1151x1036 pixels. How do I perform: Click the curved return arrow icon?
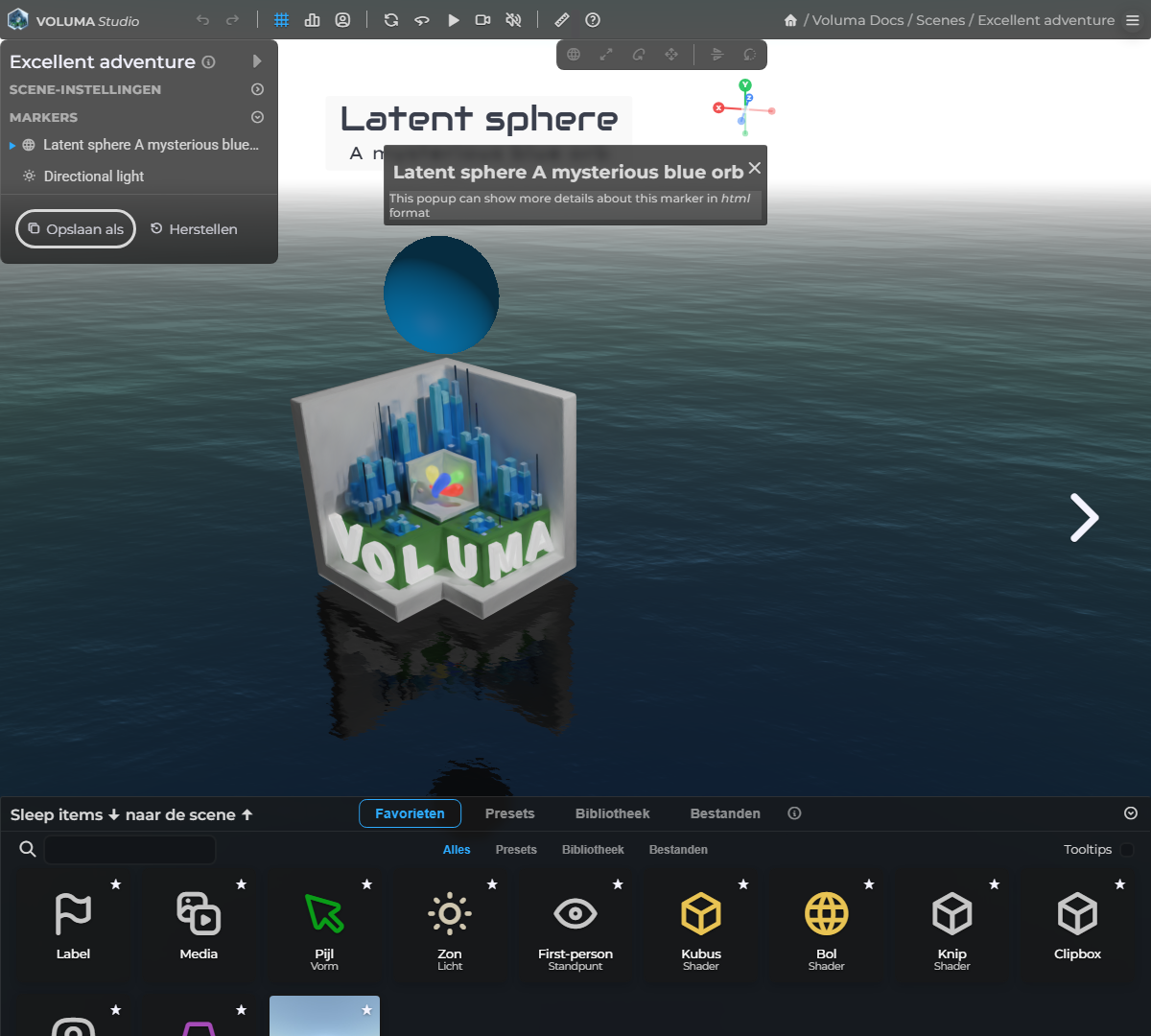[x=422, y=20]
